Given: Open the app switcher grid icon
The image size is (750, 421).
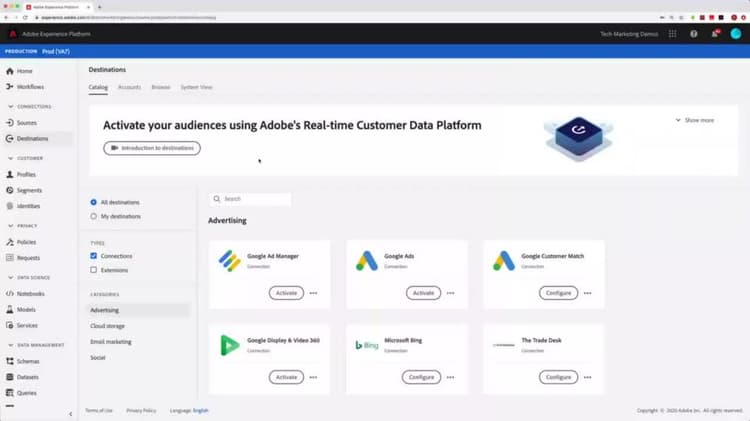Looking at the screenshot, I should [x=672, y=34].
